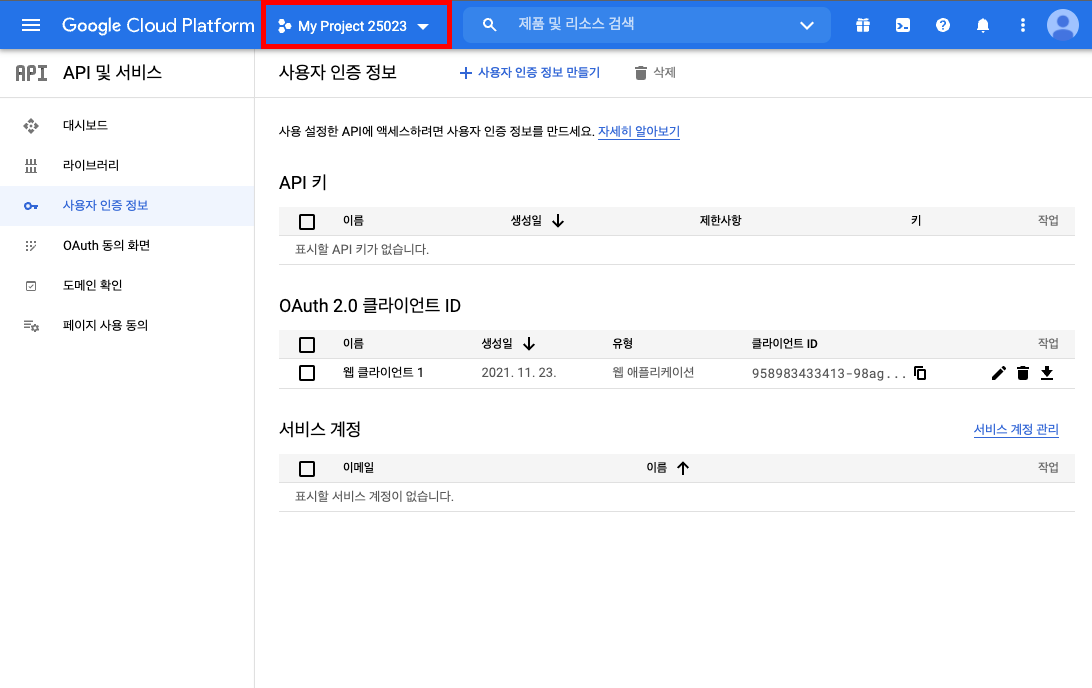
Task: Toggle select-all checkbox in 서비스 계정 table
Action: [x=307, y=468]
